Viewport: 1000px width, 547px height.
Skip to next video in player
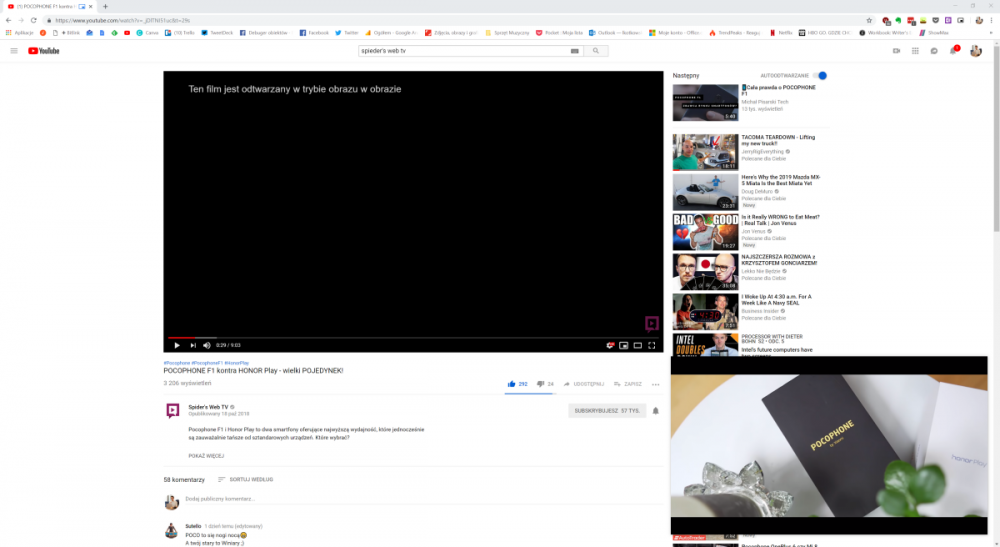pyautogui.click(x=193, y=346)
